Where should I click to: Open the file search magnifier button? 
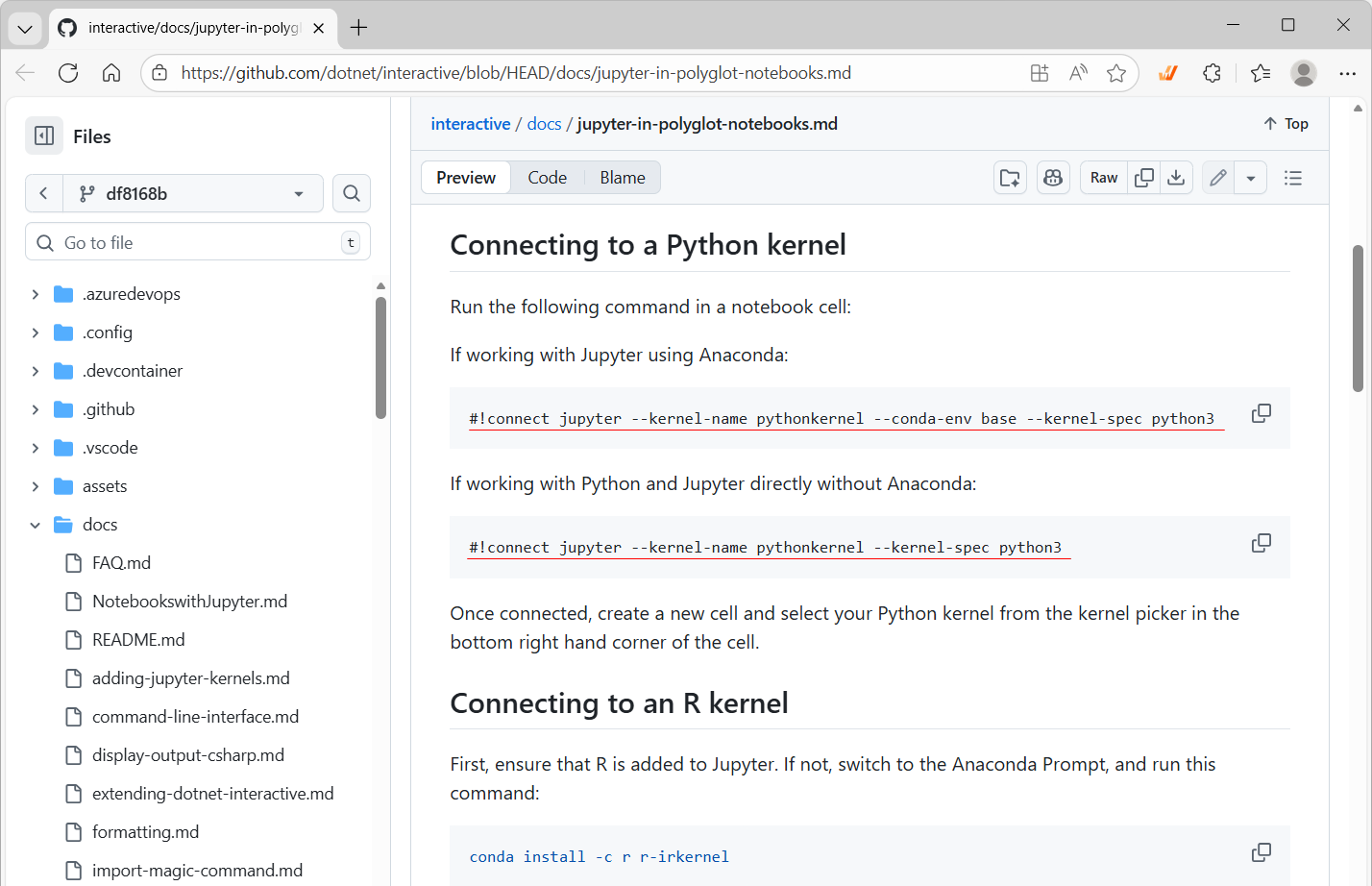tap(352, 193)
